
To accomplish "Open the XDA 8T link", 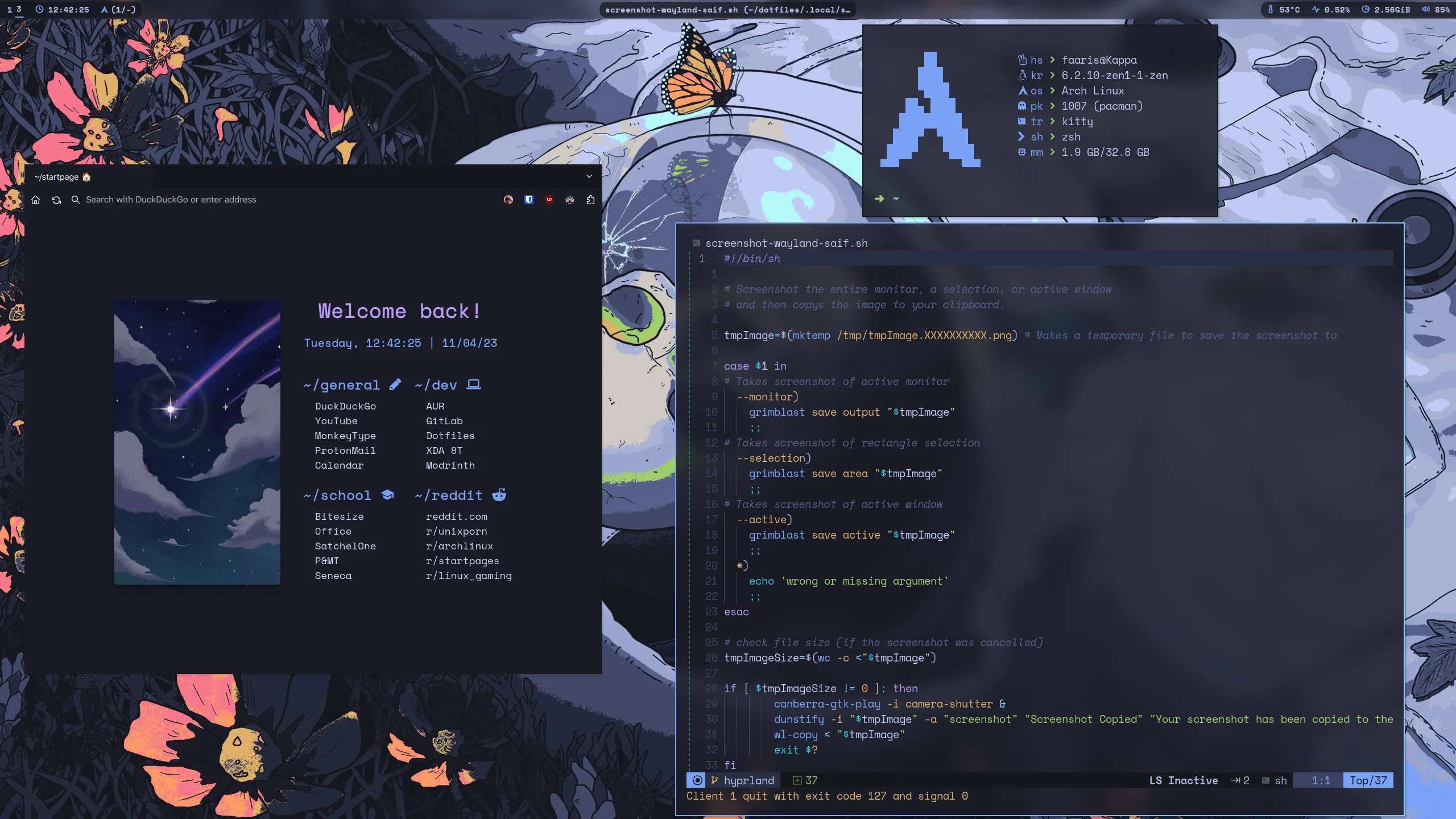I will [x=444, y=450].
